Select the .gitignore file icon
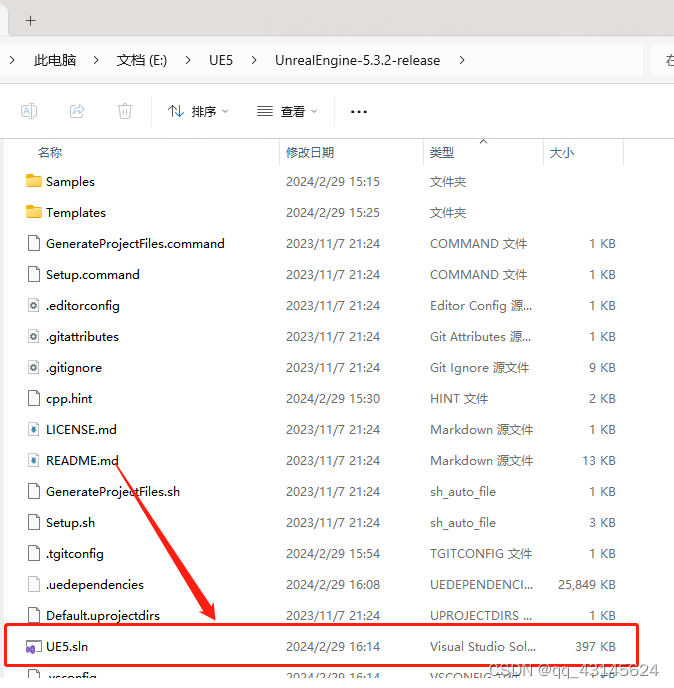 tap(34, 367)
